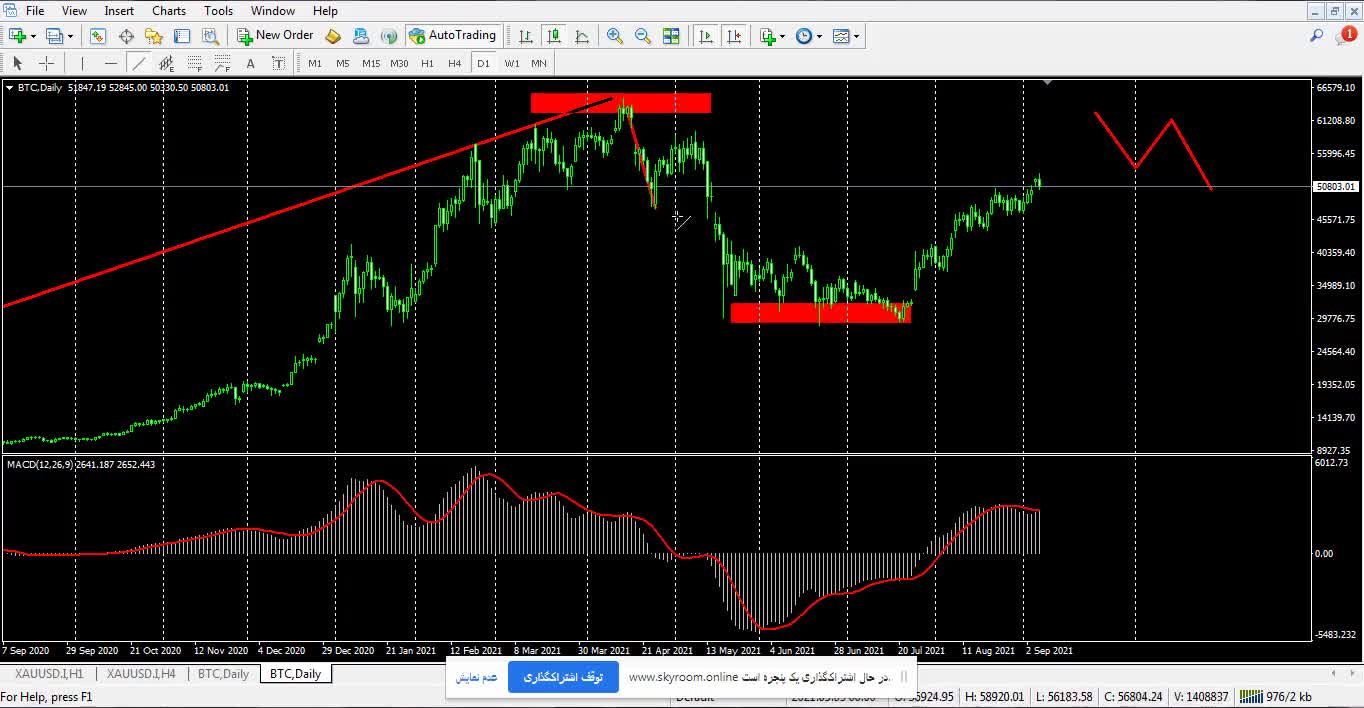Screen dimensions: 1364x708
Task: Choose the Fibonacci Retracement tool
Action: [x=194, y=63]
